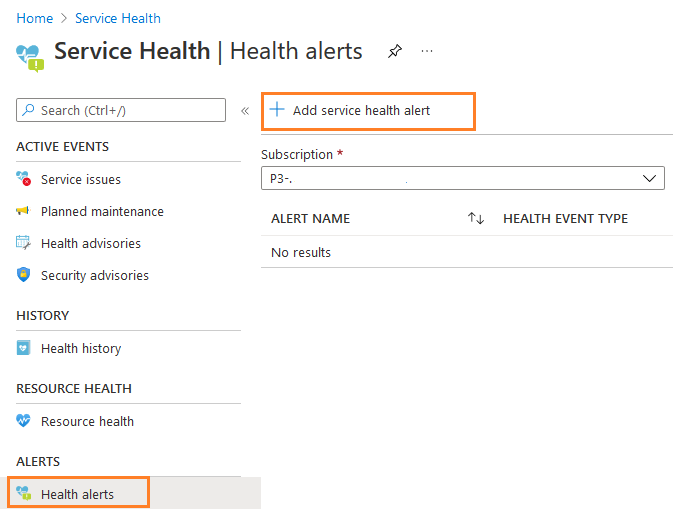The width and height of the screenshot is (673, 516).
Task: Click the Health Event Type column header
Action: 565,218
